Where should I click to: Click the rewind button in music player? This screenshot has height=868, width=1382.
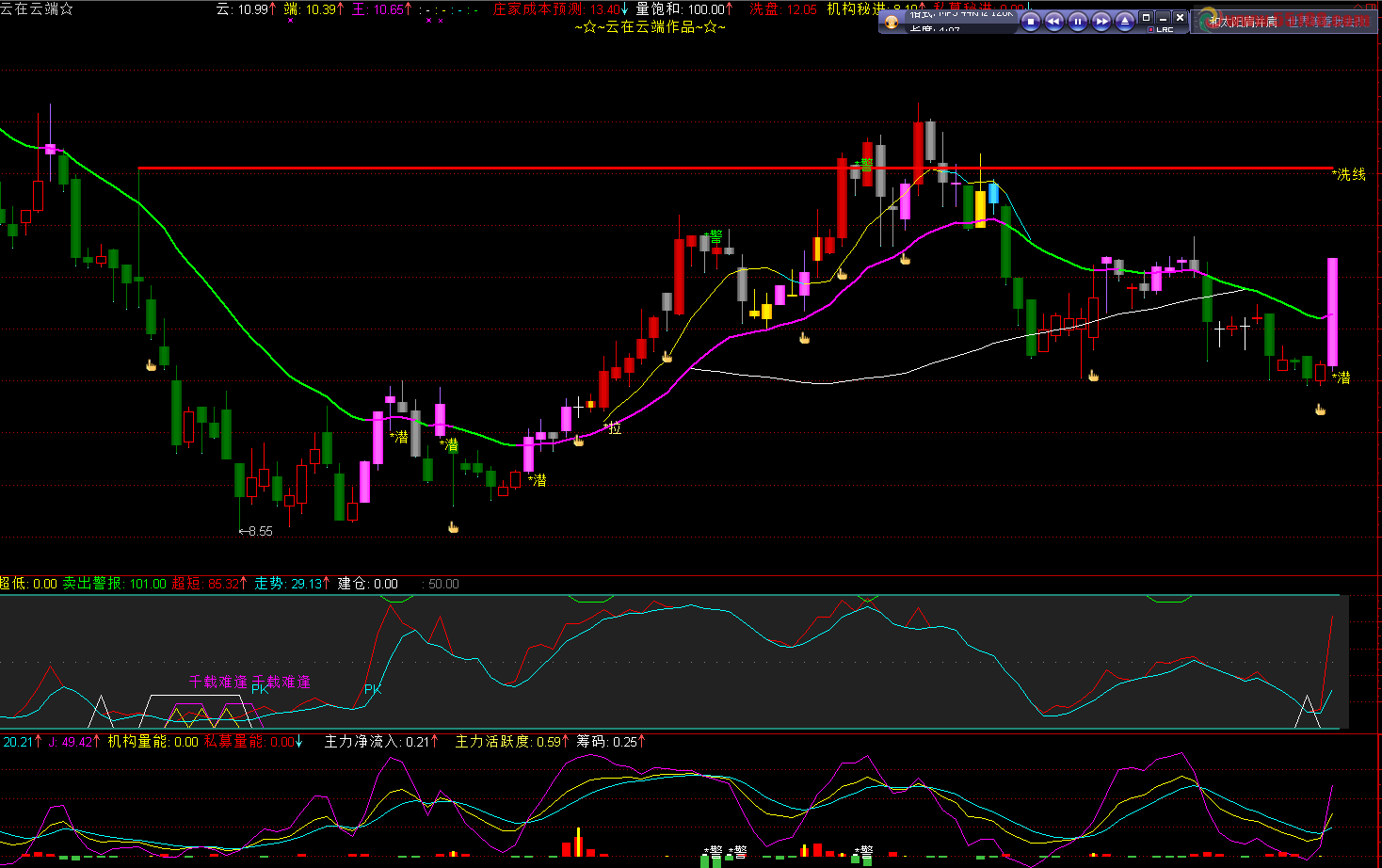(x=1054, y=22)
